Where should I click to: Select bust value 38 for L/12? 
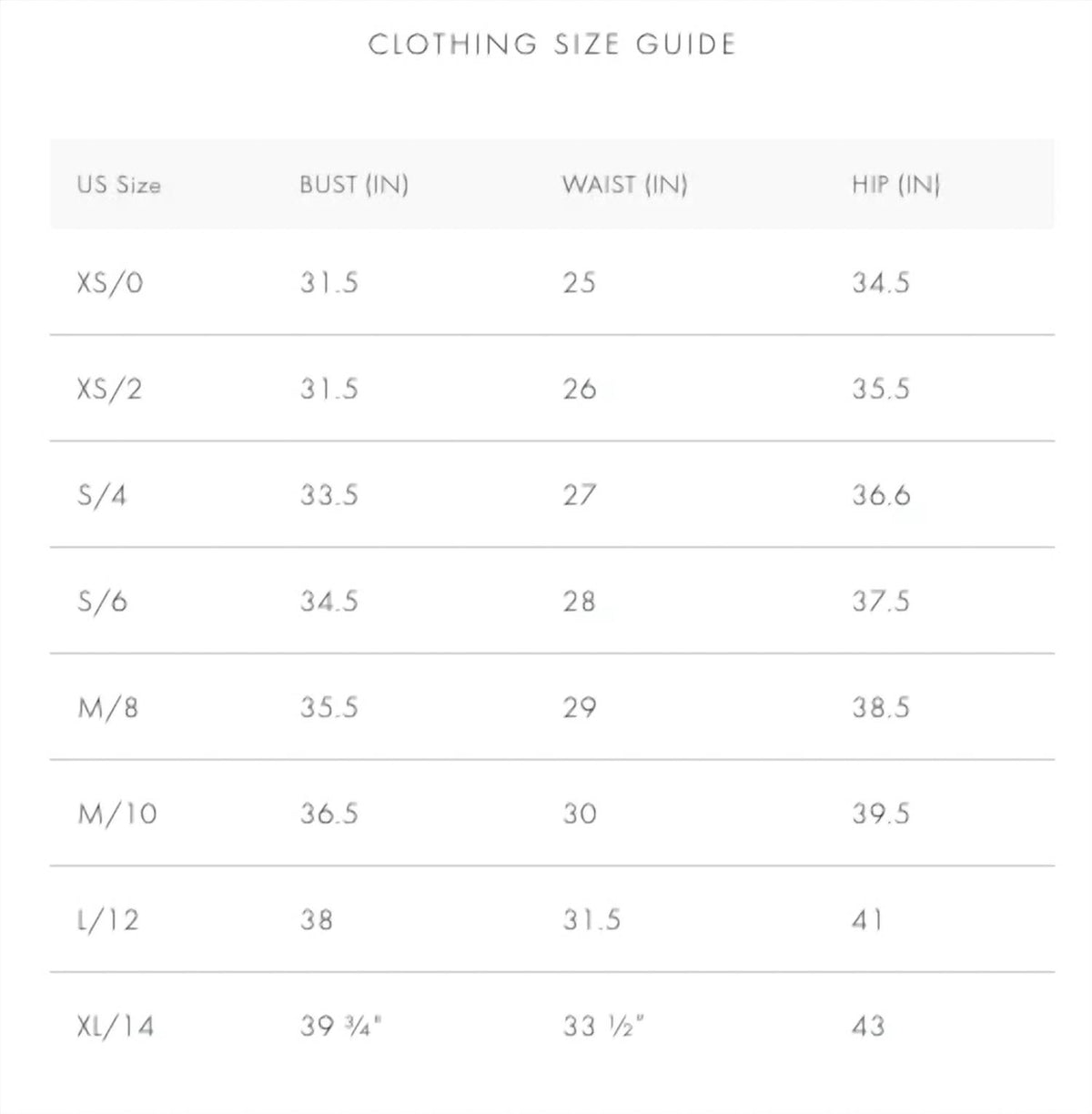(x=317, y=920)
